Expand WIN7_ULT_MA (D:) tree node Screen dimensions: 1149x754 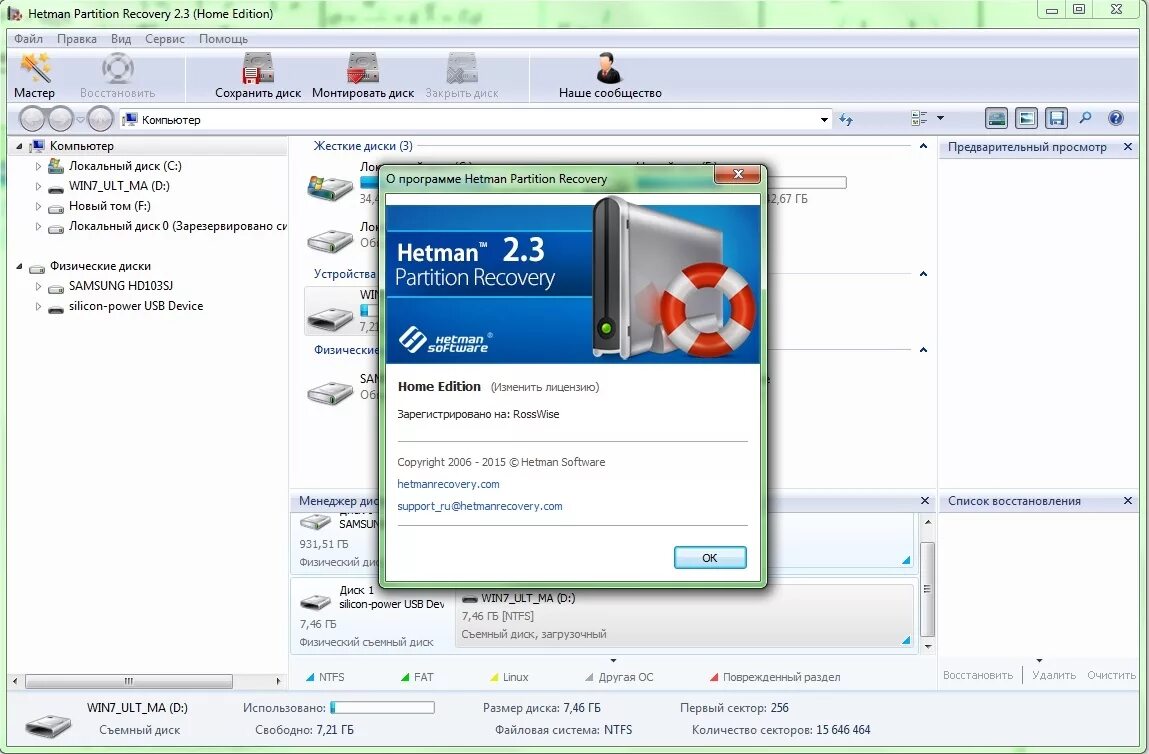click(38, 186)
